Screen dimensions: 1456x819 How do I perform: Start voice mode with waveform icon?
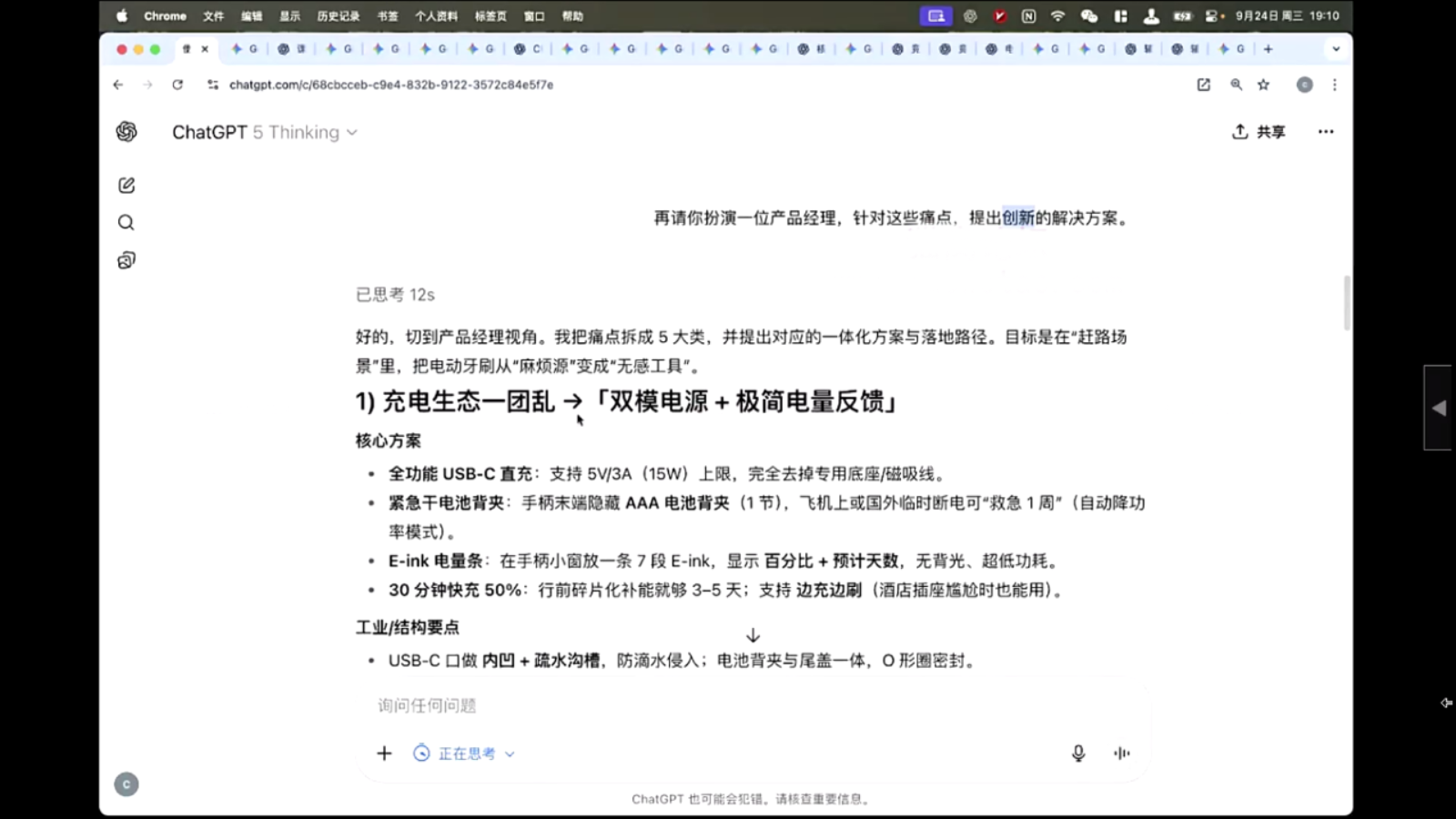click(1121, 753)
